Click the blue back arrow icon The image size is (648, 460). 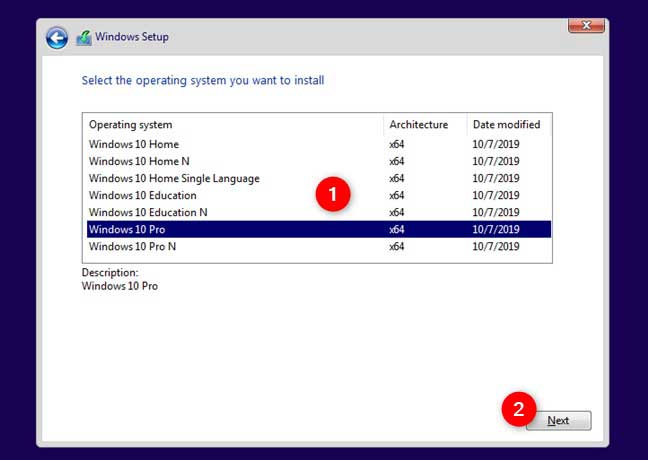(x=57, y=38)
